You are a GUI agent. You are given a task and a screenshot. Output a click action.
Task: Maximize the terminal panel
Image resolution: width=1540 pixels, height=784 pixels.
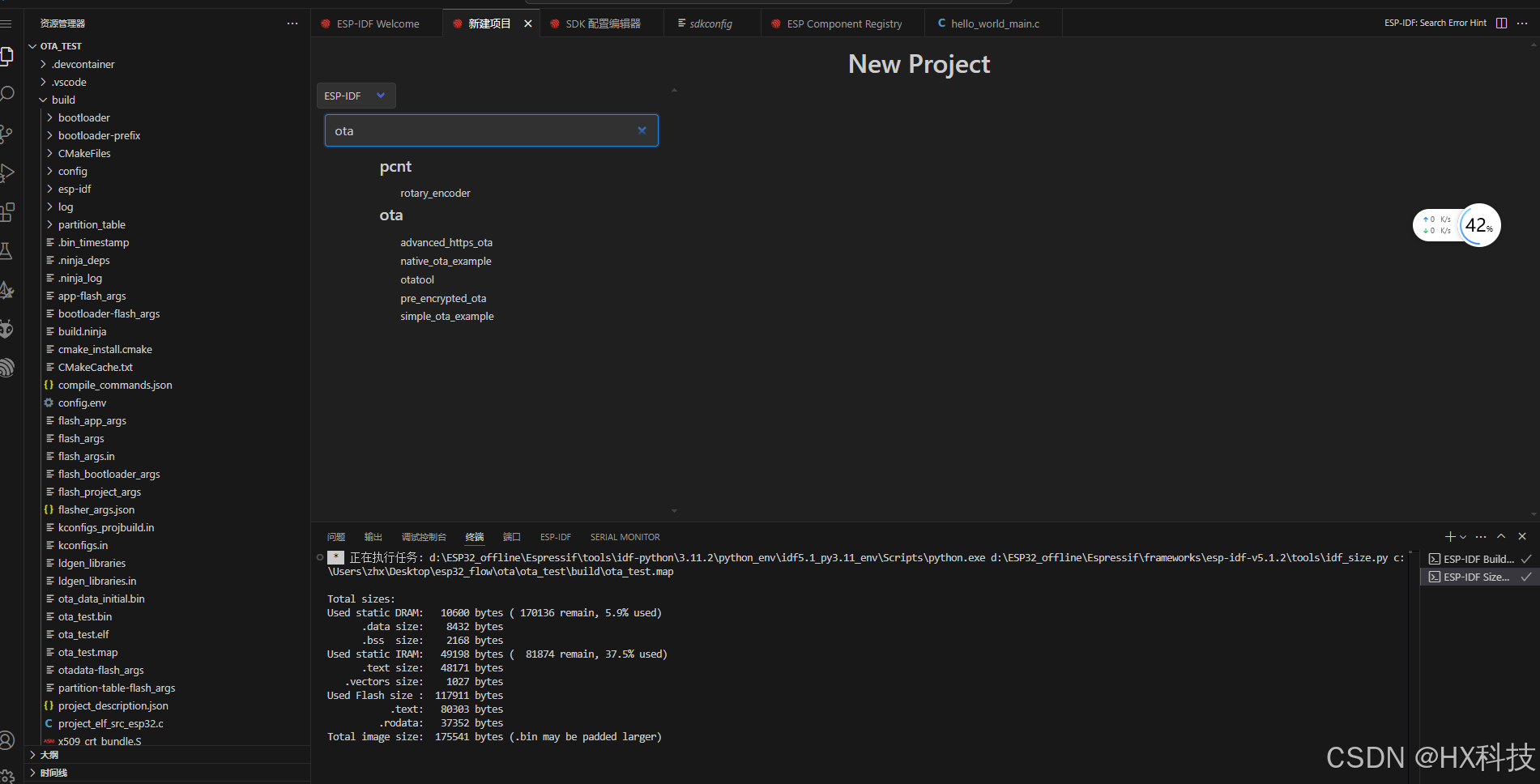(1501, 536)
